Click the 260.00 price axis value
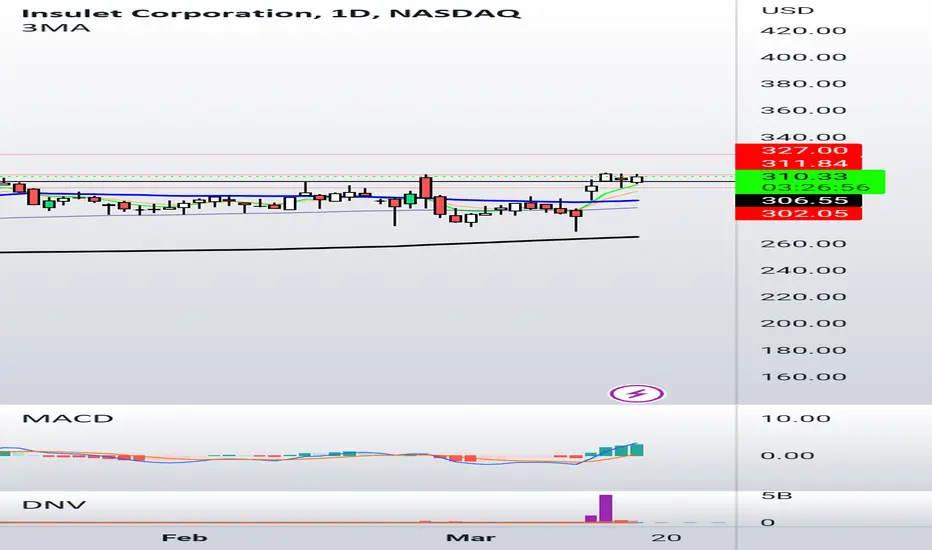 (x=803, y=244)
